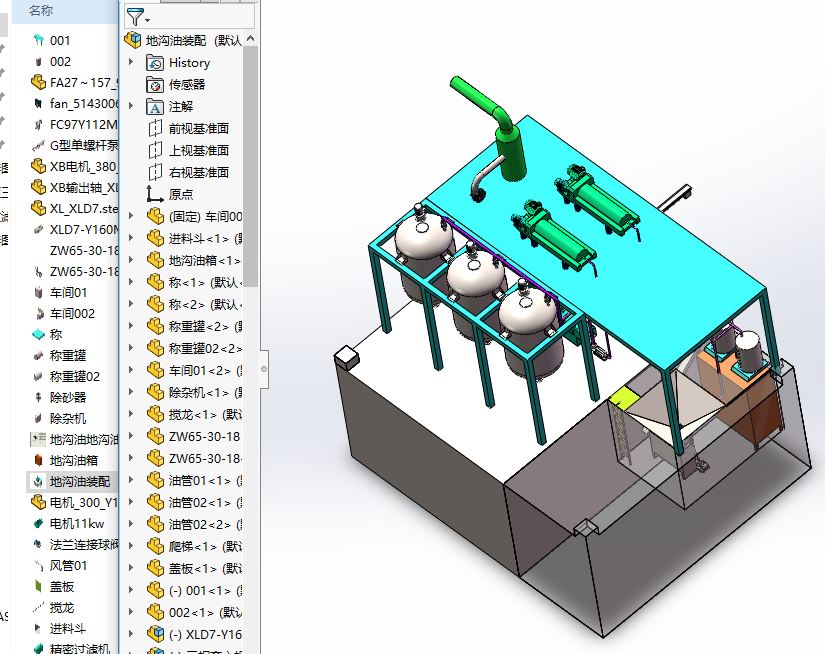825x654 pixels.
Task: Click the 搅龙<1> component icon
Action: pyautogui.click(x=155, y=415)
